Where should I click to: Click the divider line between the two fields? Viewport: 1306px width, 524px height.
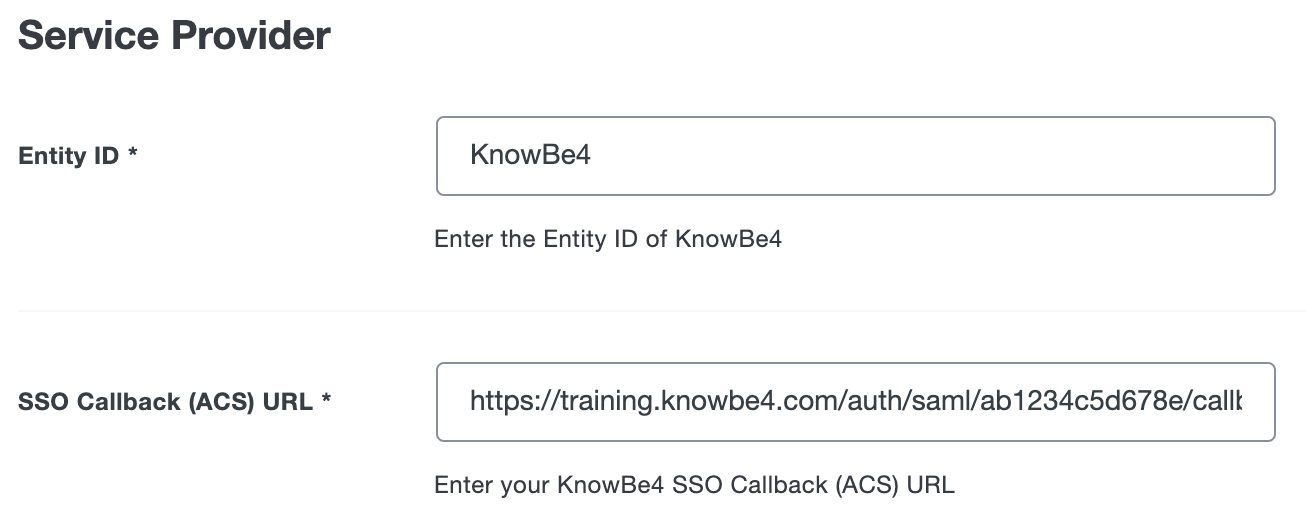(660, 311)
